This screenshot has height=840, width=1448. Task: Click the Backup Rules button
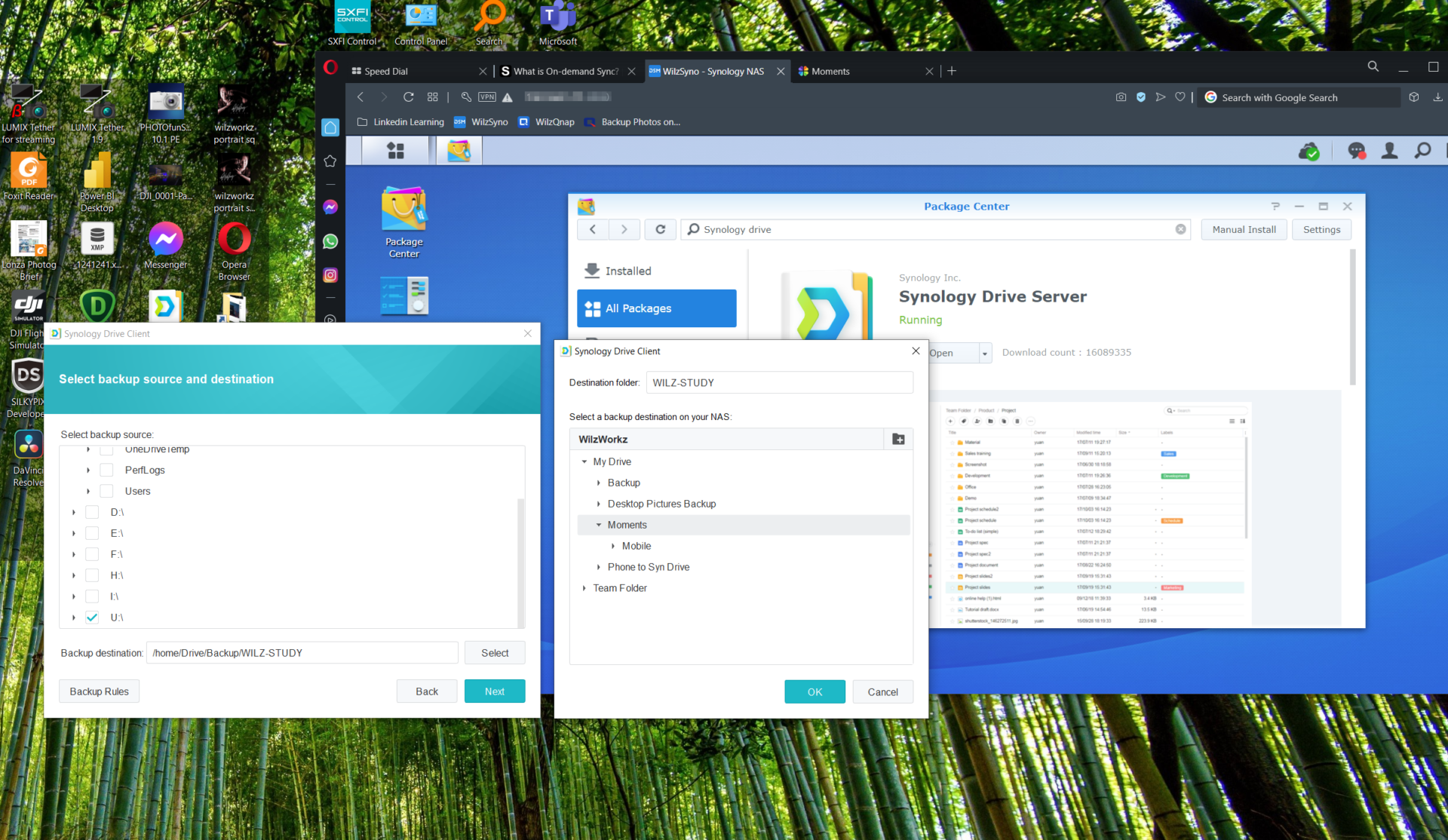[x=99, y=691]
